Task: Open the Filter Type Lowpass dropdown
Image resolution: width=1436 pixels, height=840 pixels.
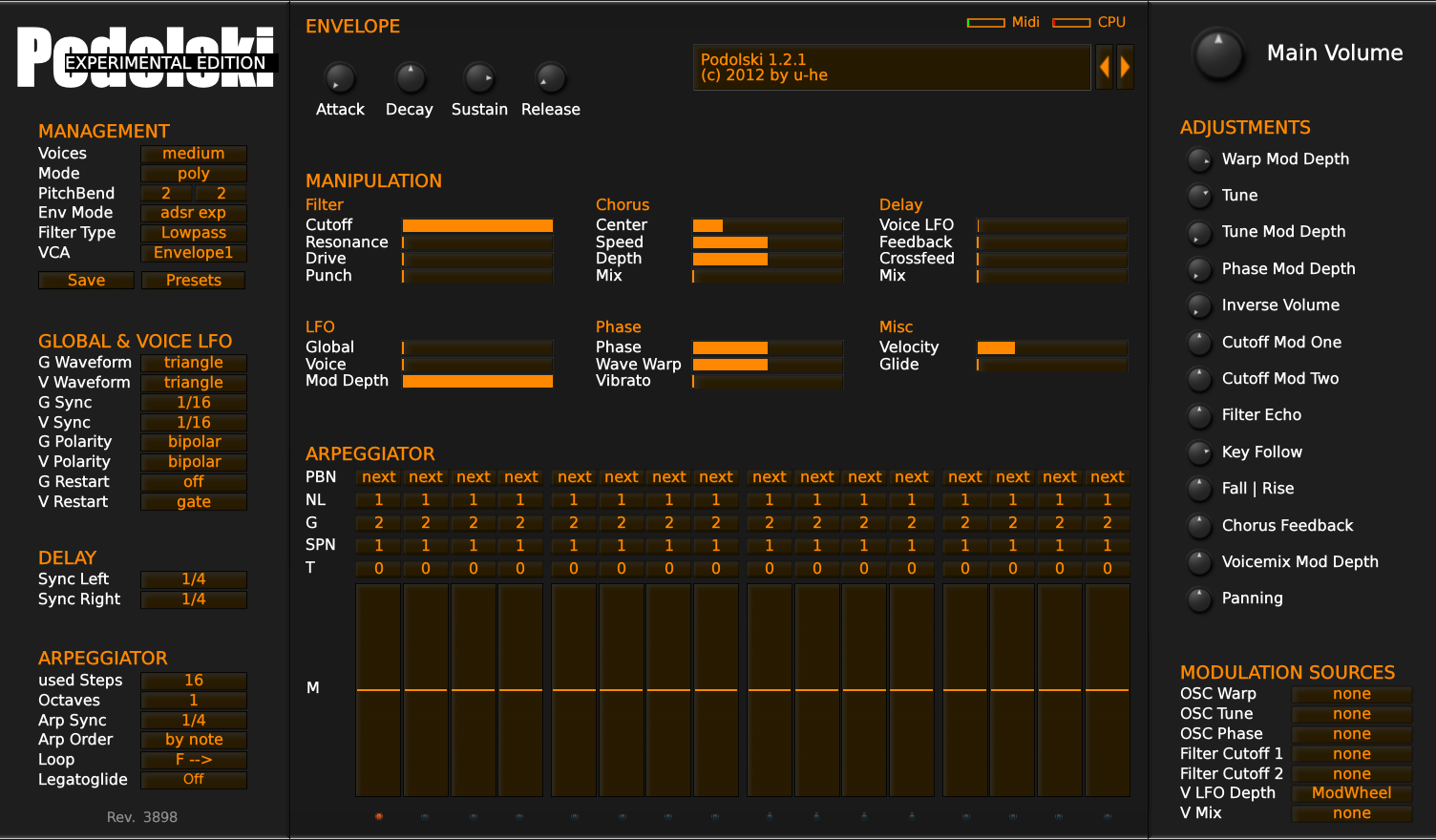Action: click(x=194, y=233)
